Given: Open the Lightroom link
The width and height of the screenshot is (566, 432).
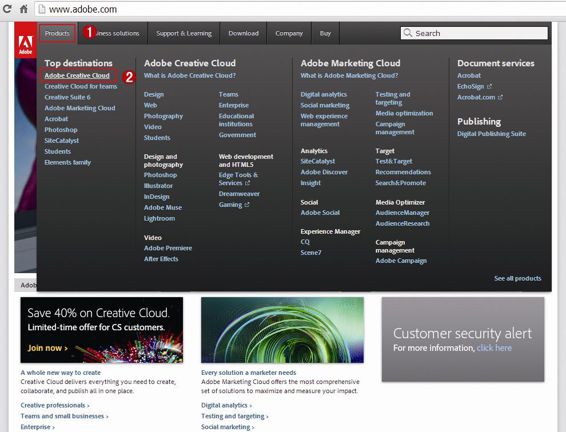Looking at the screenshot, I should (x=159, y=218).
